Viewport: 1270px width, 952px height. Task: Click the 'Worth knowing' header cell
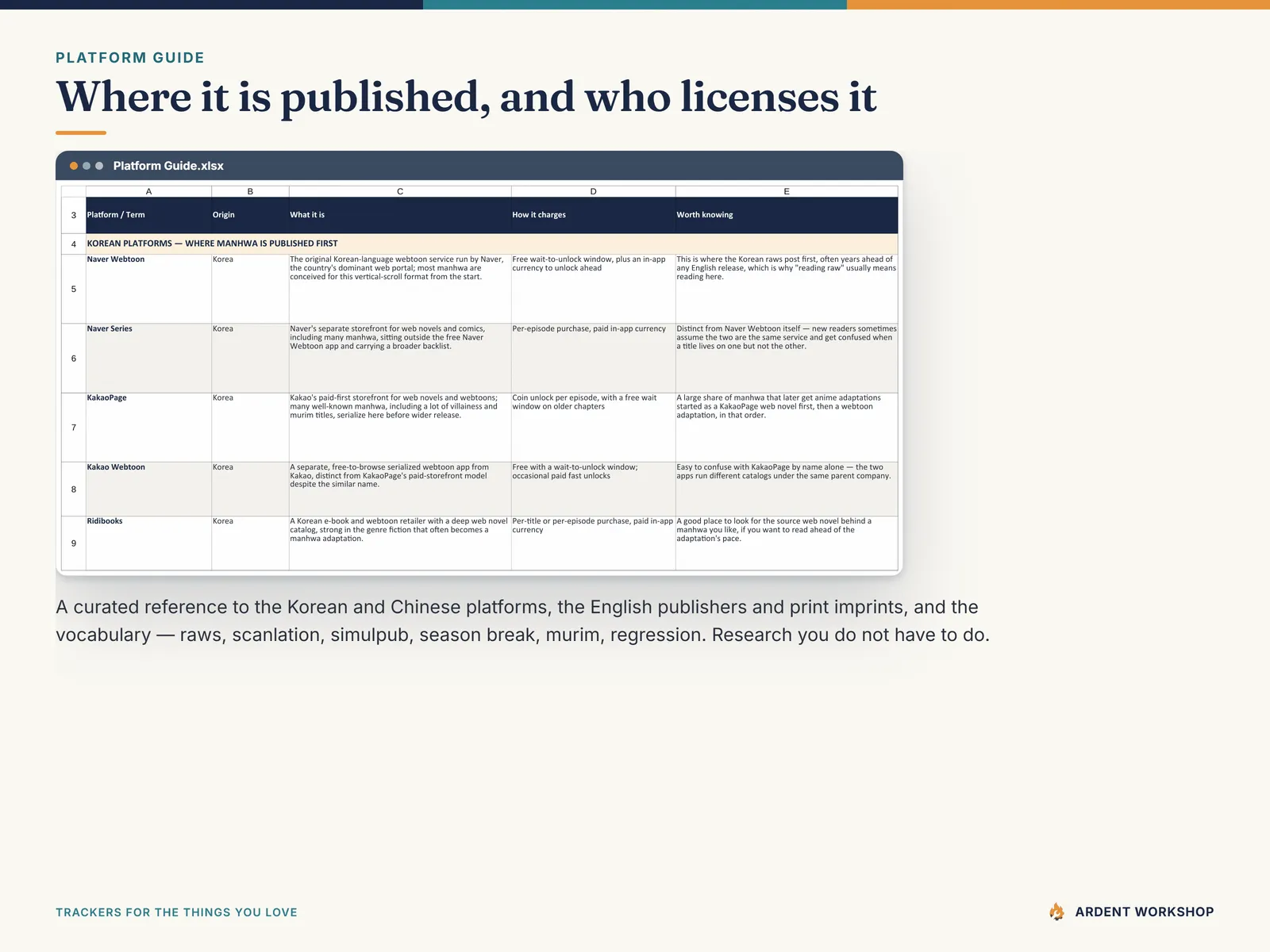[787, 215]
